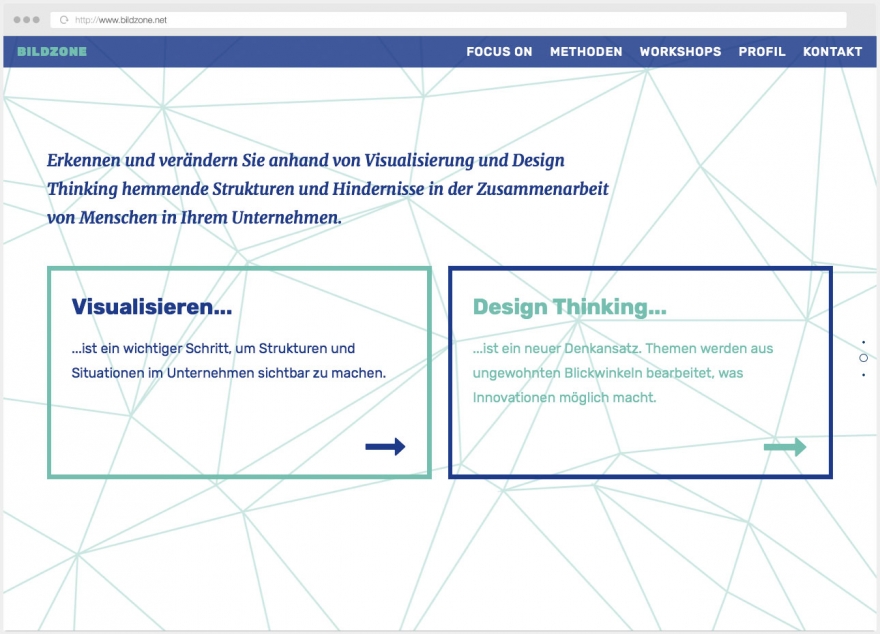The height and width of the screenshot is (634, 880).
Task: Click the red close window dot
Action: (x=17, y=20)
